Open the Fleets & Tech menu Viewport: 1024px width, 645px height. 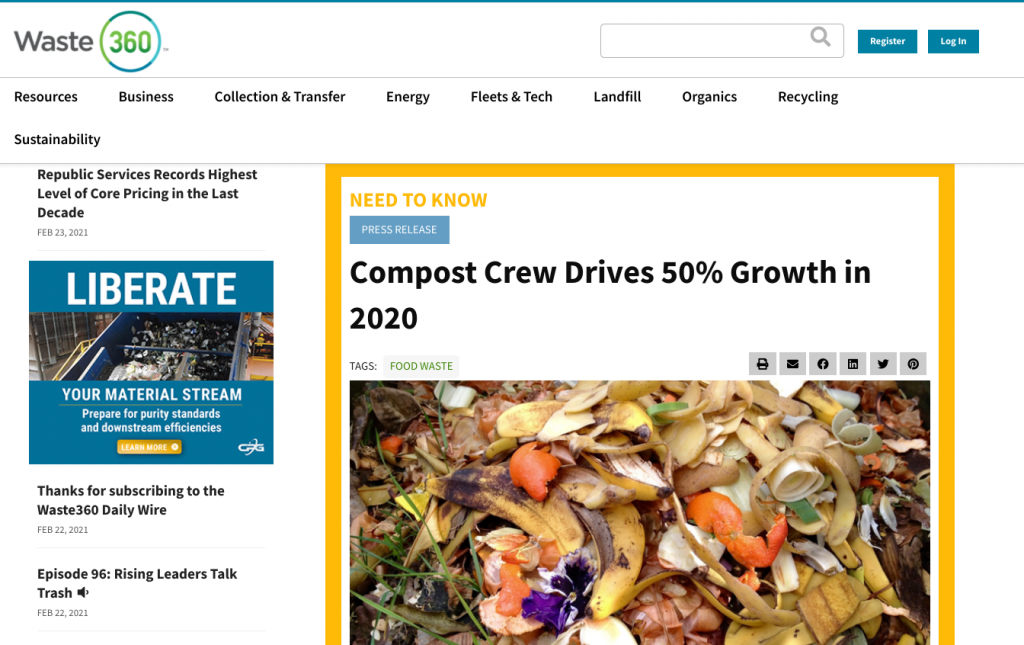coord(511,97)
